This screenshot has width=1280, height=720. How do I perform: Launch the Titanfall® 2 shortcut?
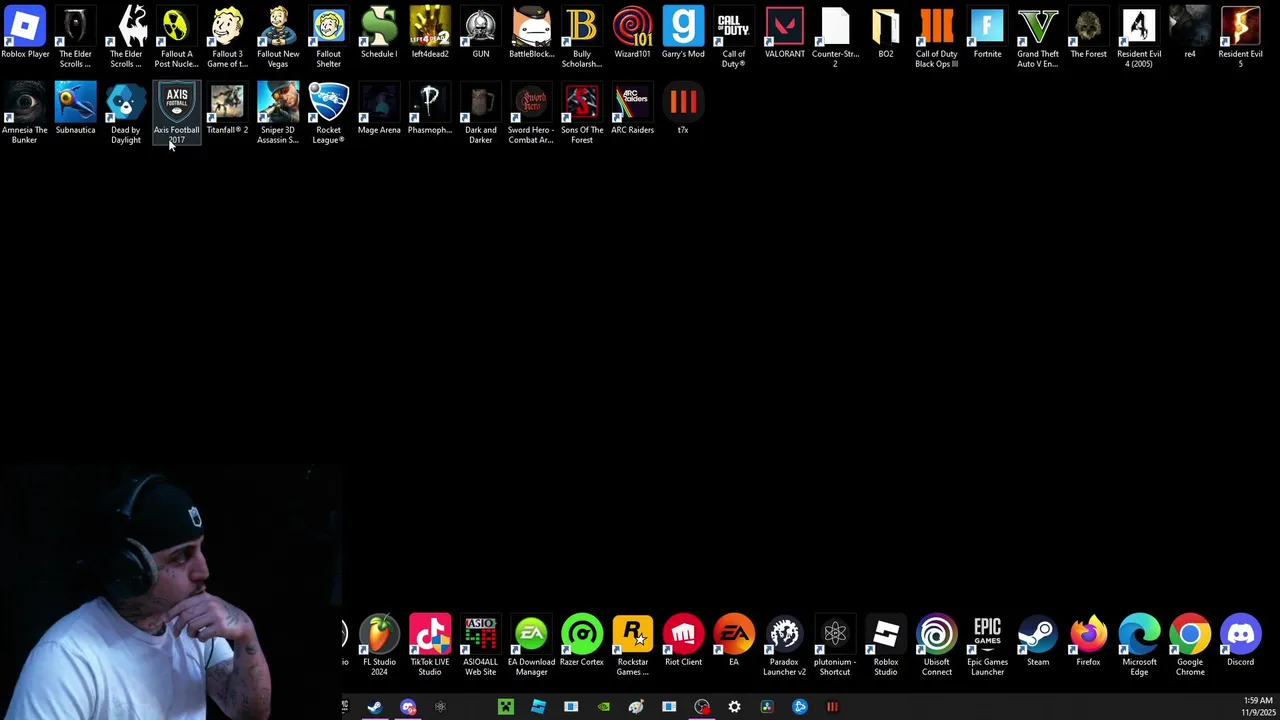pos(227,110)
